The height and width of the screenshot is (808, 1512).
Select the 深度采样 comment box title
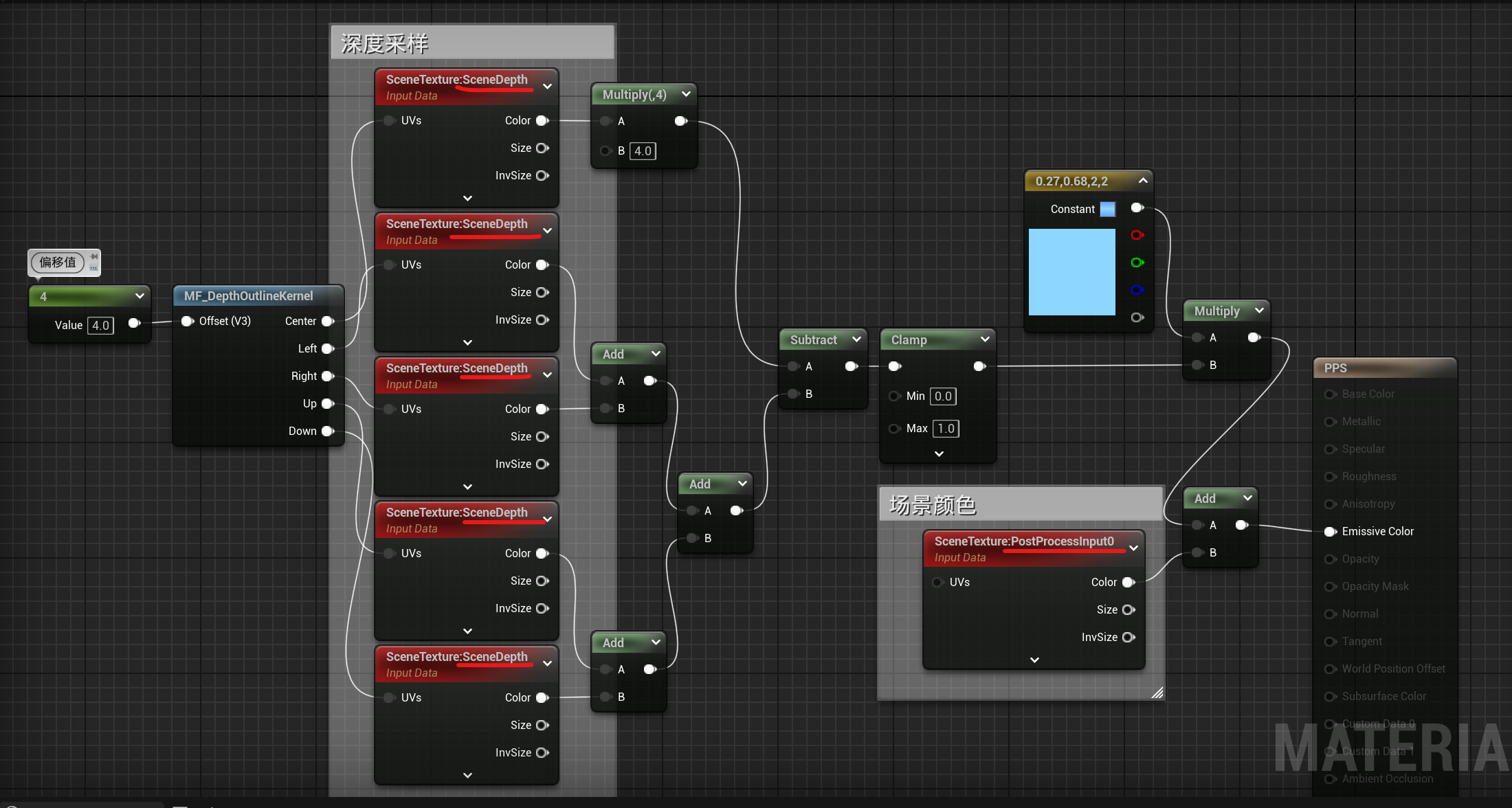(x=385, y=44)
